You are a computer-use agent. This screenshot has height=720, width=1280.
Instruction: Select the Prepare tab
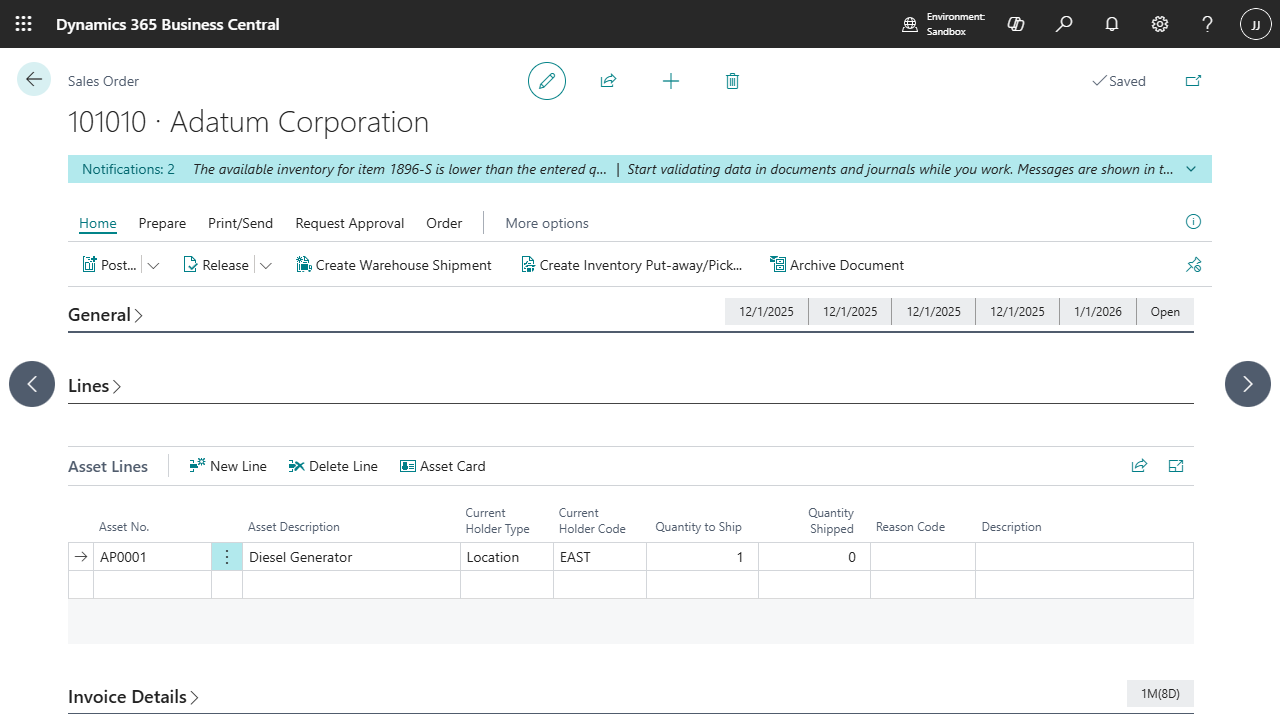162,223
